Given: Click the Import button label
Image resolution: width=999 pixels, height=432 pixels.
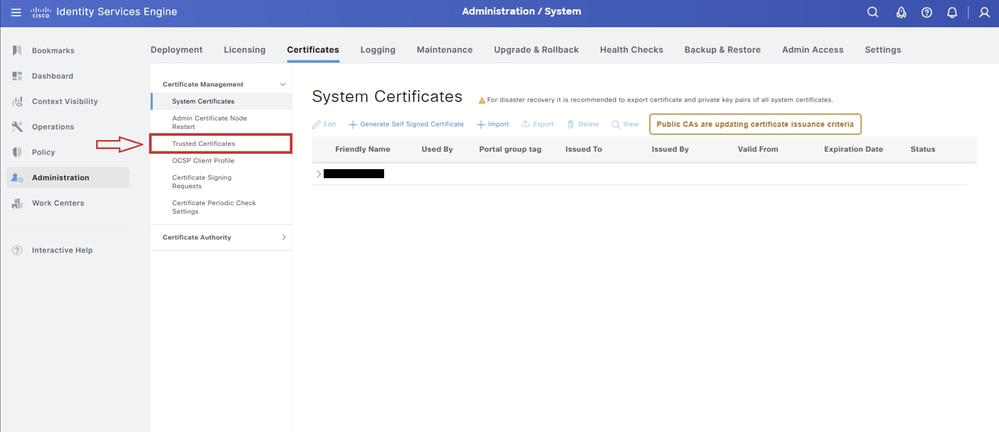Looking at the screenshot, I should coord(498,124).
